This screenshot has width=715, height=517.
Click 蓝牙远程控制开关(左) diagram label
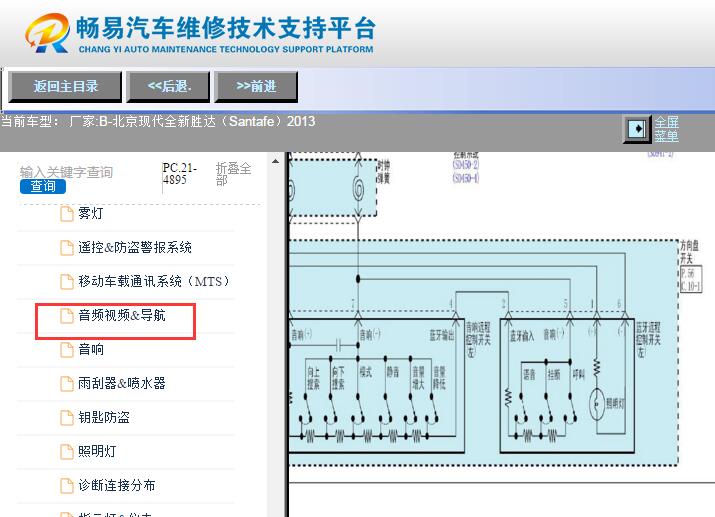[648, 340]
